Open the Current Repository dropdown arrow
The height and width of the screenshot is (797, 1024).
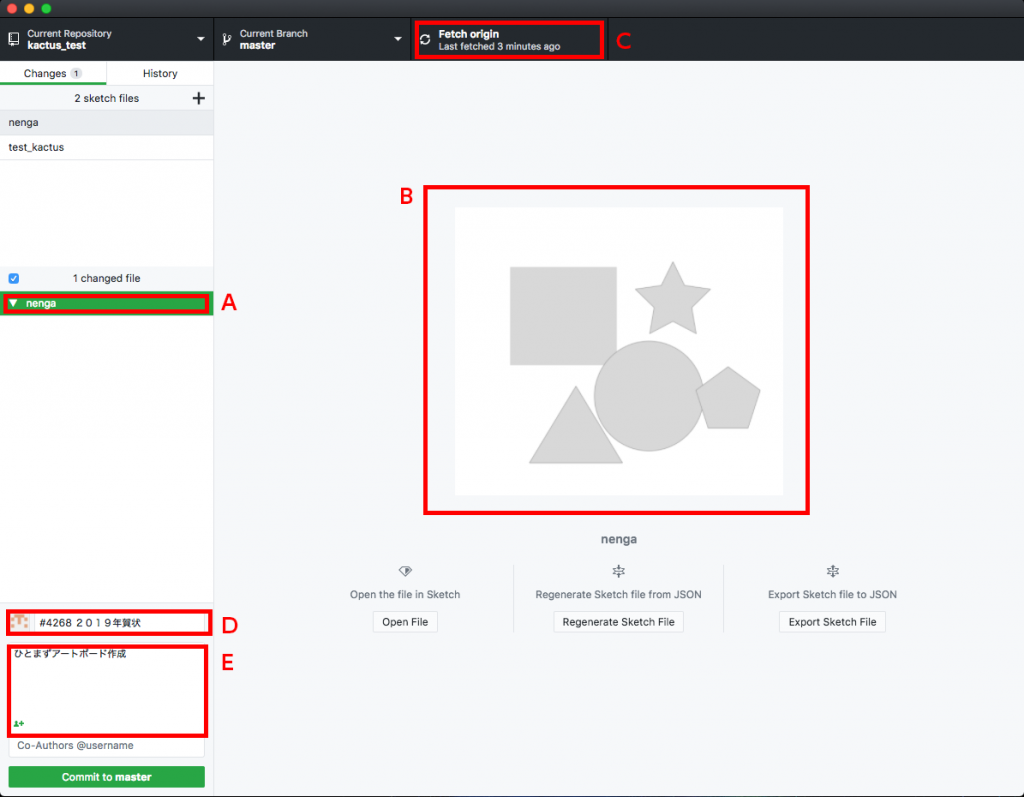pyautogui.click(x=200, y=39)
